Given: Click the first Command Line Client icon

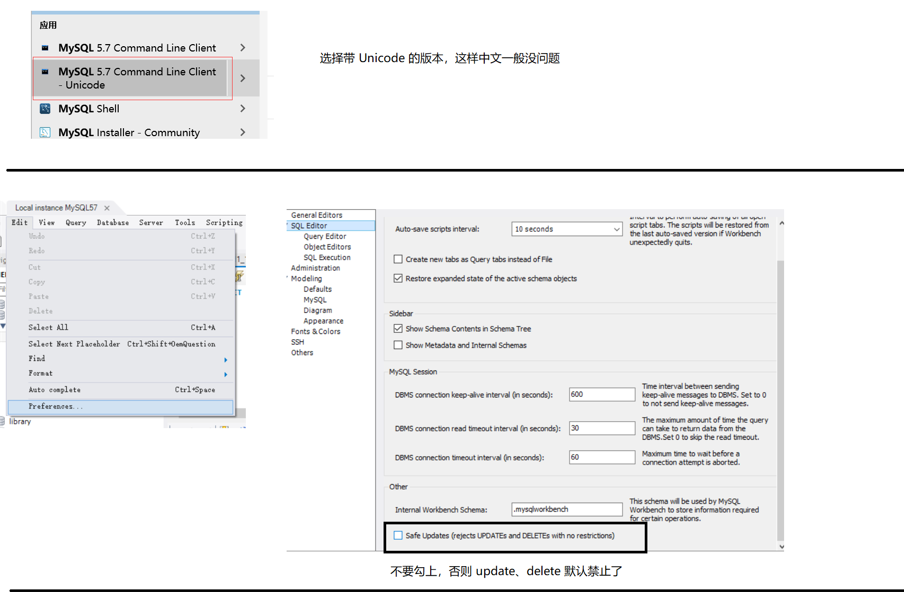Looking at the screenshot, I should click(x=45, y=48).
